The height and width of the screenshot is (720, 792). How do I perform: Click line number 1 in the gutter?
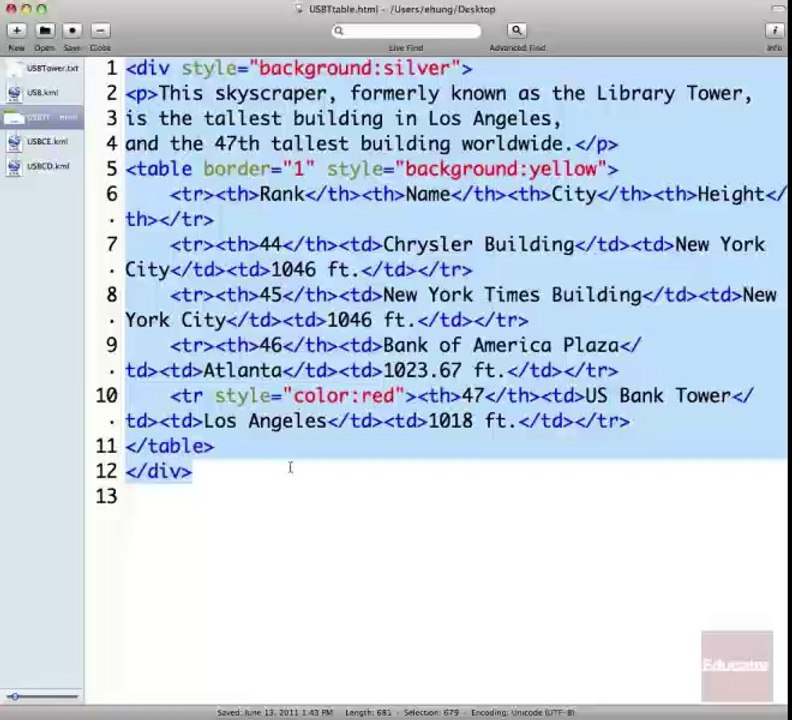coord(112,68)
